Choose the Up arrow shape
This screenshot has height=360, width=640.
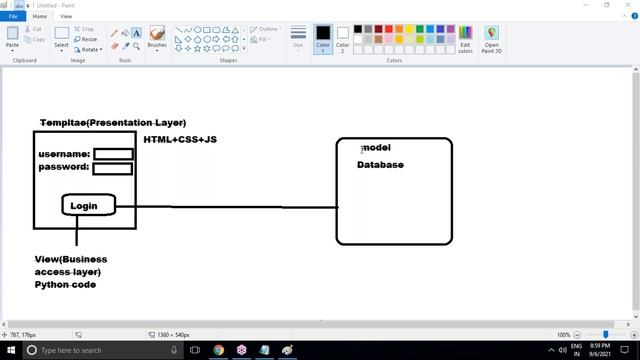coord(235,40)
